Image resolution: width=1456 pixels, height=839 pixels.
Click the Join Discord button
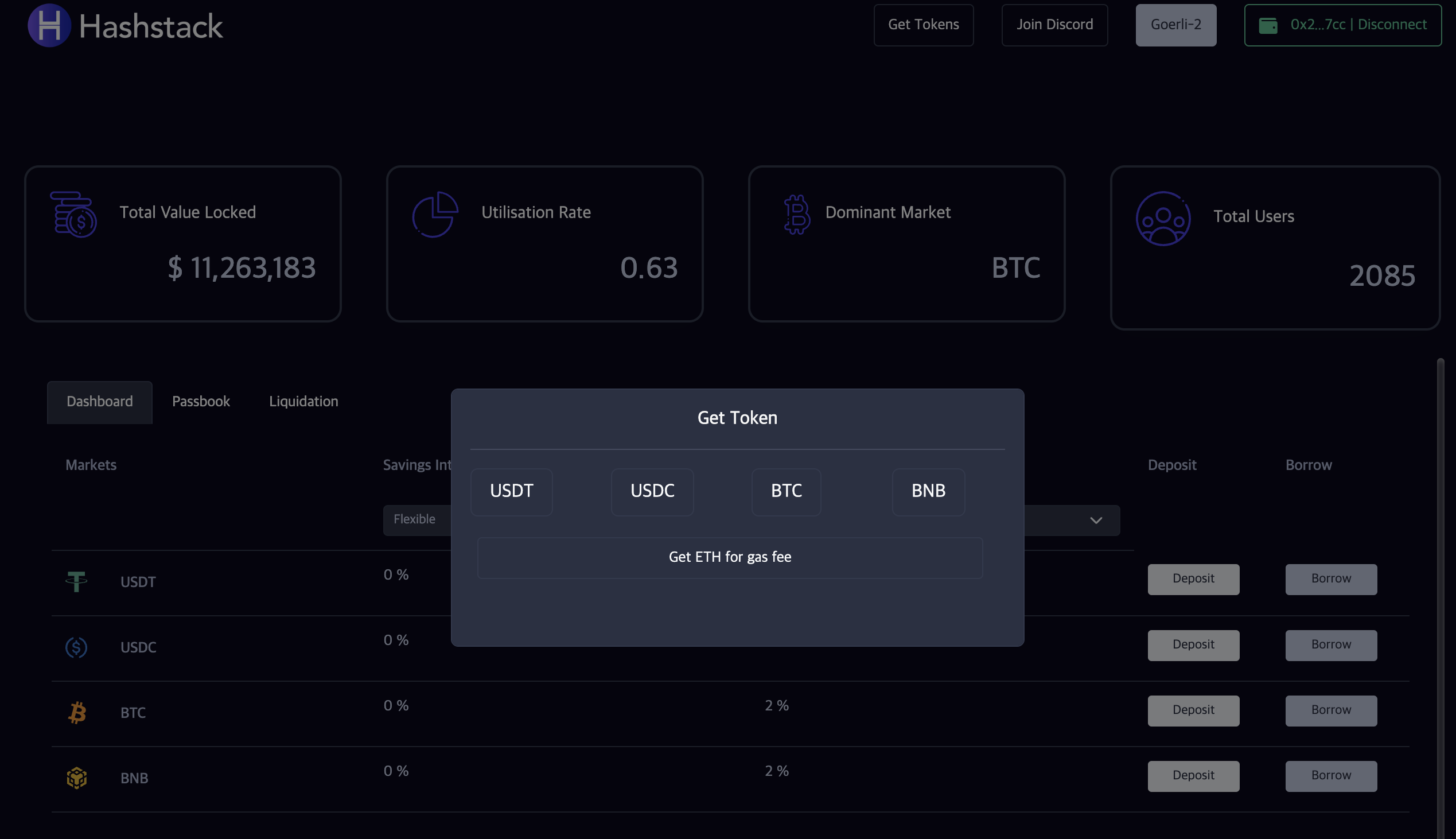coord(1054,25)
